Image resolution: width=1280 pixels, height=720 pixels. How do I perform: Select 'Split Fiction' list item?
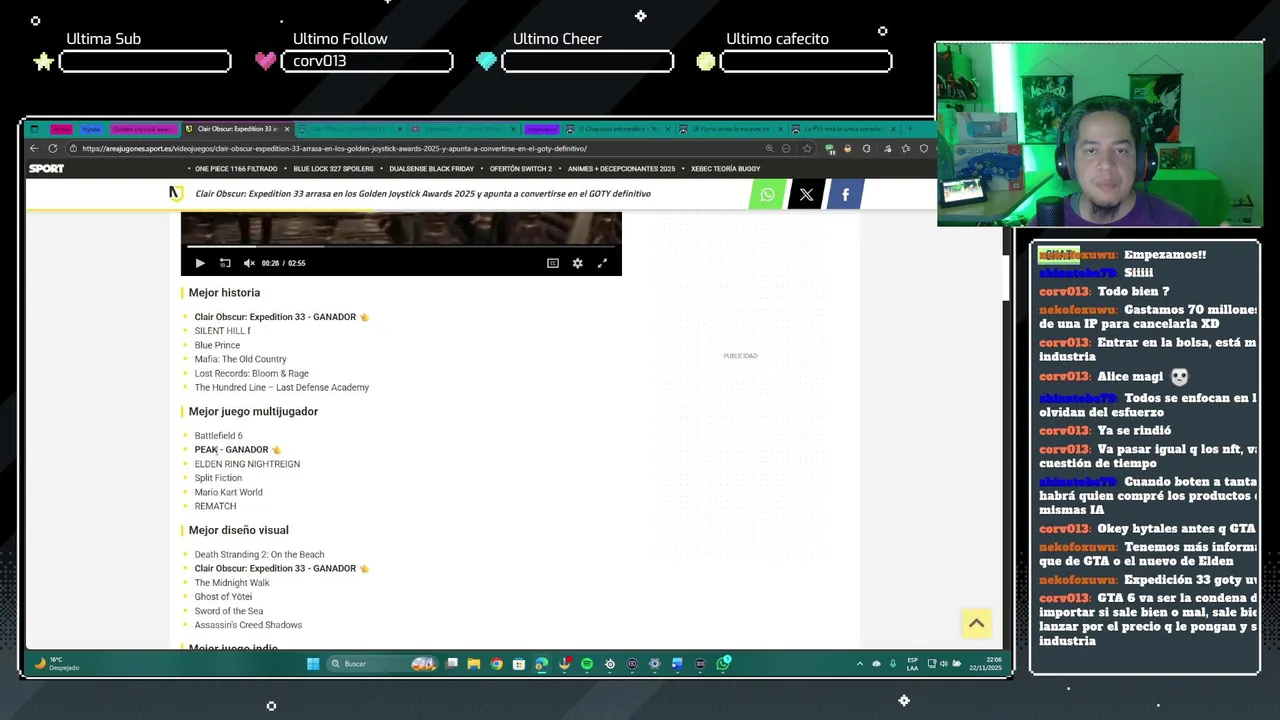coord(218,478)
